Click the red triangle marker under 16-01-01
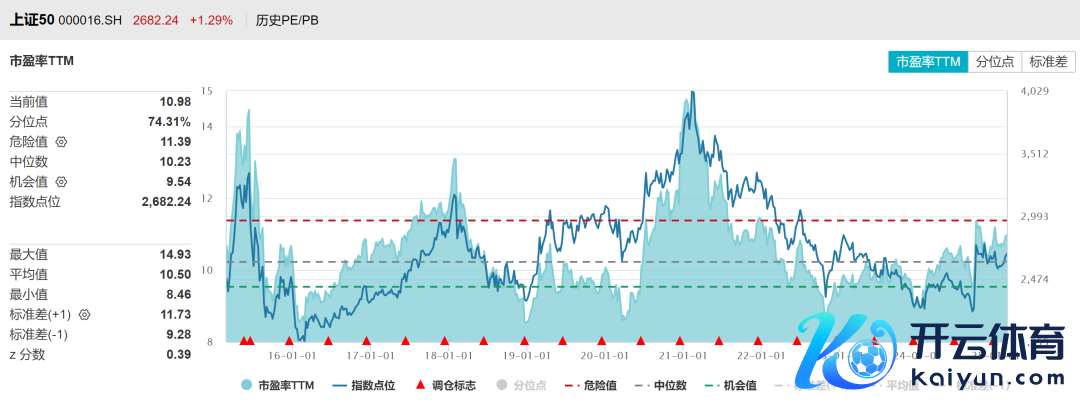Screen dimensions: 1080x411 tap(288, 342)
